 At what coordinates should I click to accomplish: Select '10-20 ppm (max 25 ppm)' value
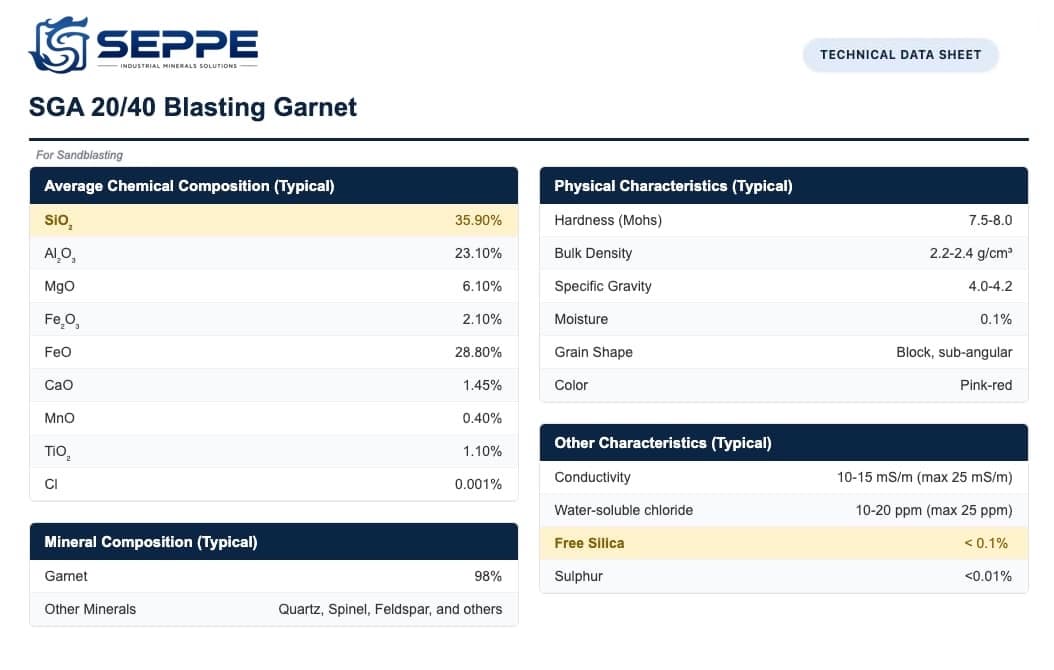pyautogui.click(x=934, y=510)
